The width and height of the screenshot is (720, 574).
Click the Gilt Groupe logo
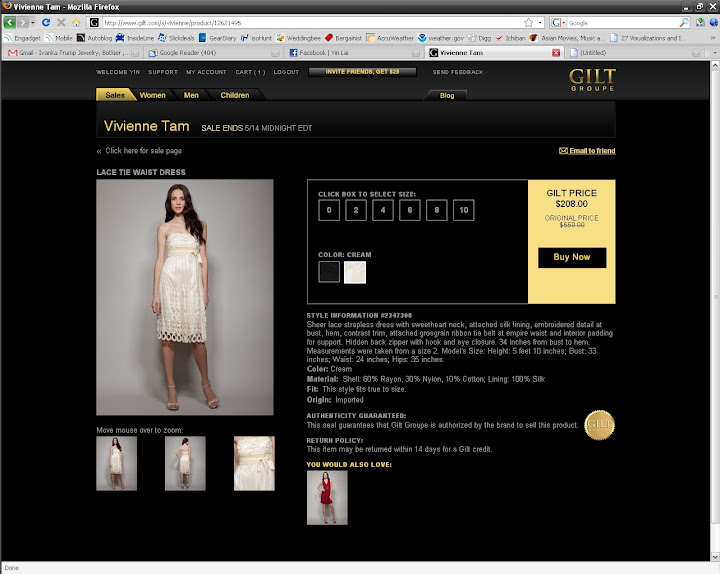click(592, 80)
